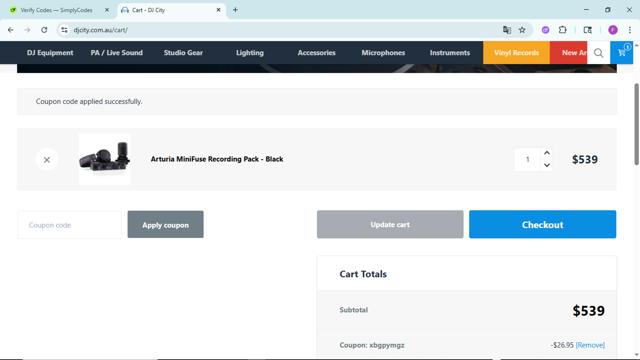Close the Cart - DJ City tab
Screen dimensions: 640x360
[x=218, y=10]
